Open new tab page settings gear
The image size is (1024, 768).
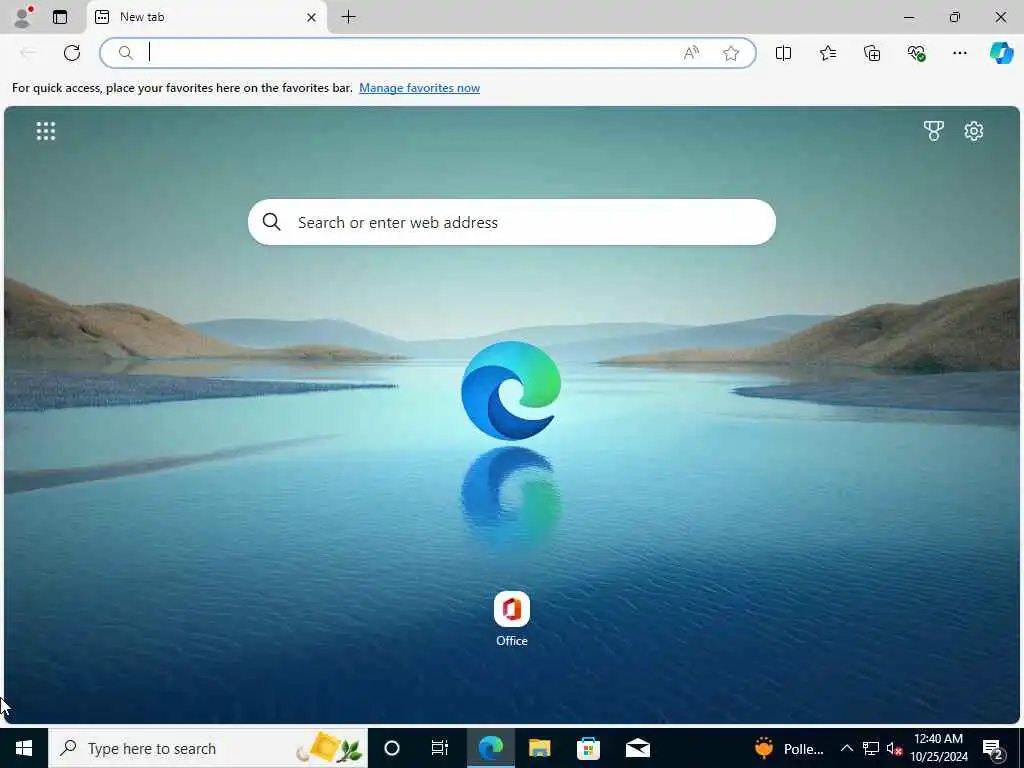pos(974,131)
